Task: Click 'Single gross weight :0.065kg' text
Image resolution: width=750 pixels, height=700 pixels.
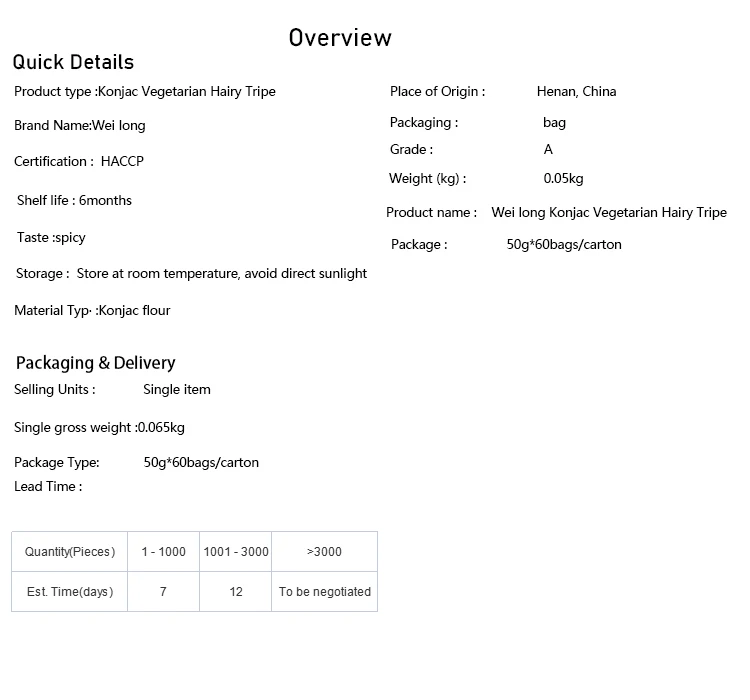Action: tap(99, 427)
